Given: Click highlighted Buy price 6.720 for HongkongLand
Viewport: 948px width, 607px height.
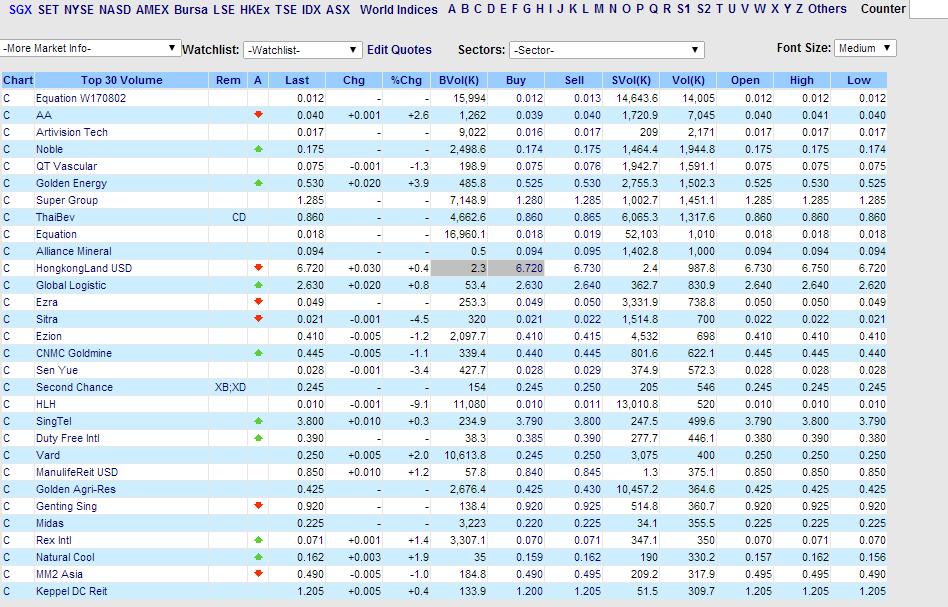Looking at the screenshot, I should pos(516,268).
